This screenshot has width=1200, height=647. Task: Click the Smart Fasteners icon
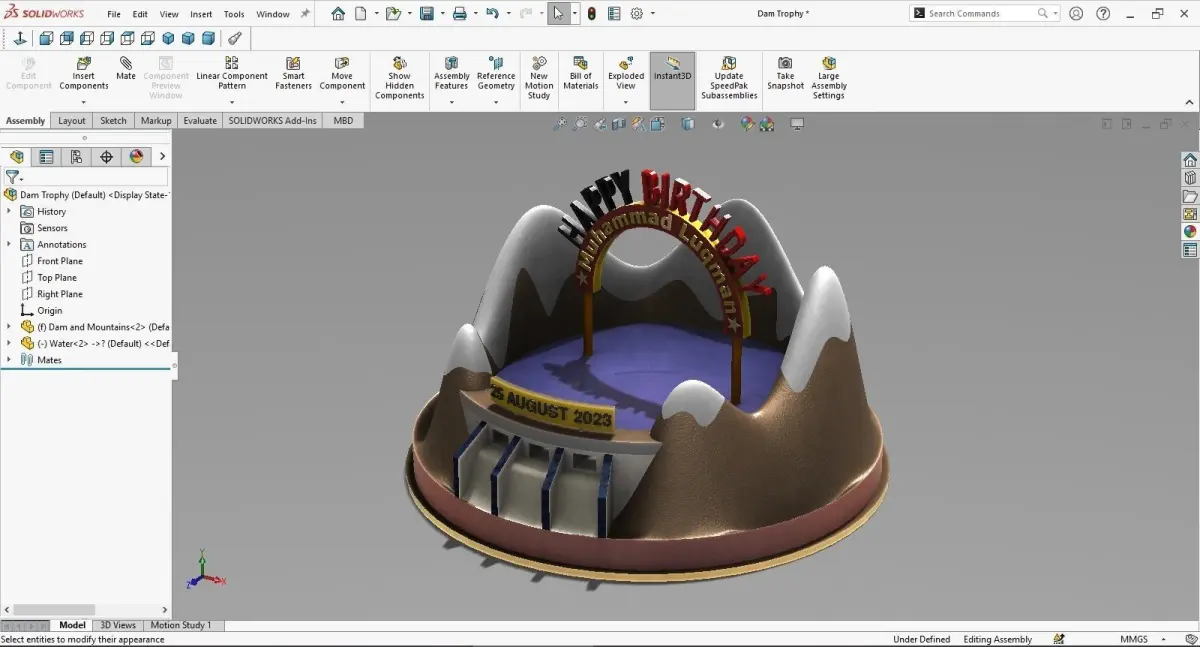293,63
